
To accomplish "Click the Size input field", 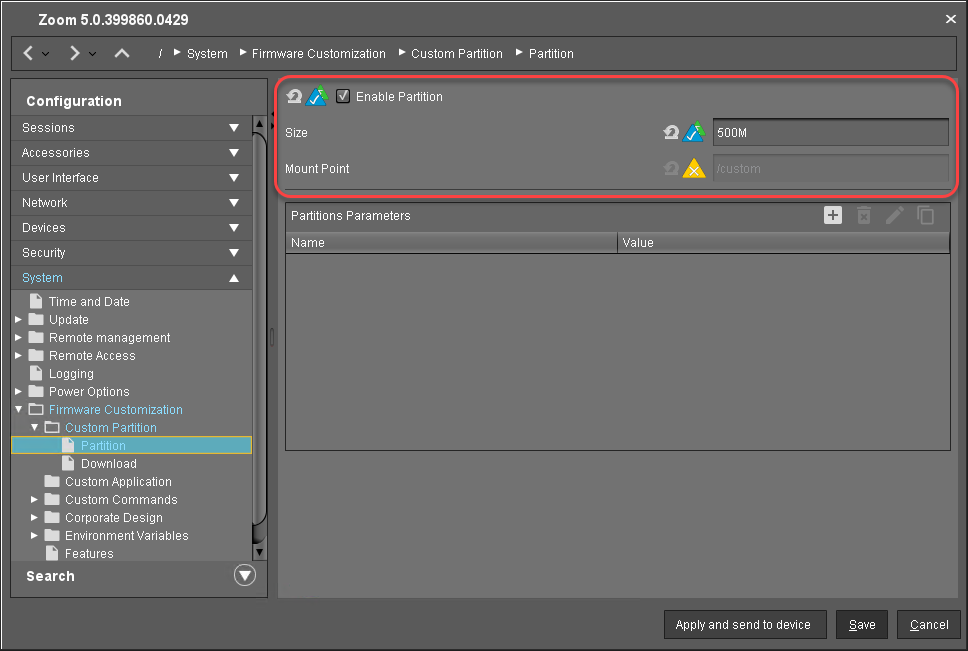I will point(830,132).
